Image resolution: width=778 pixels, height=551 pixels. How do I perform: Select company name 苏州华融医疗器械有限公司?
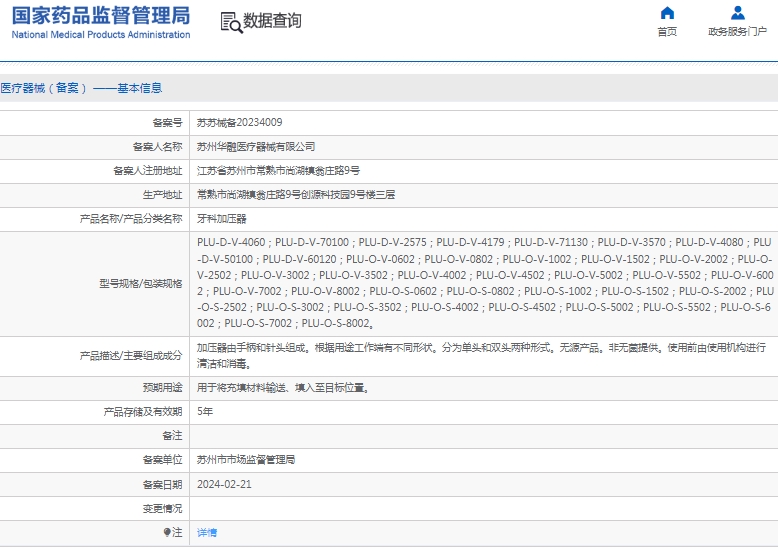tap(256, 147)
